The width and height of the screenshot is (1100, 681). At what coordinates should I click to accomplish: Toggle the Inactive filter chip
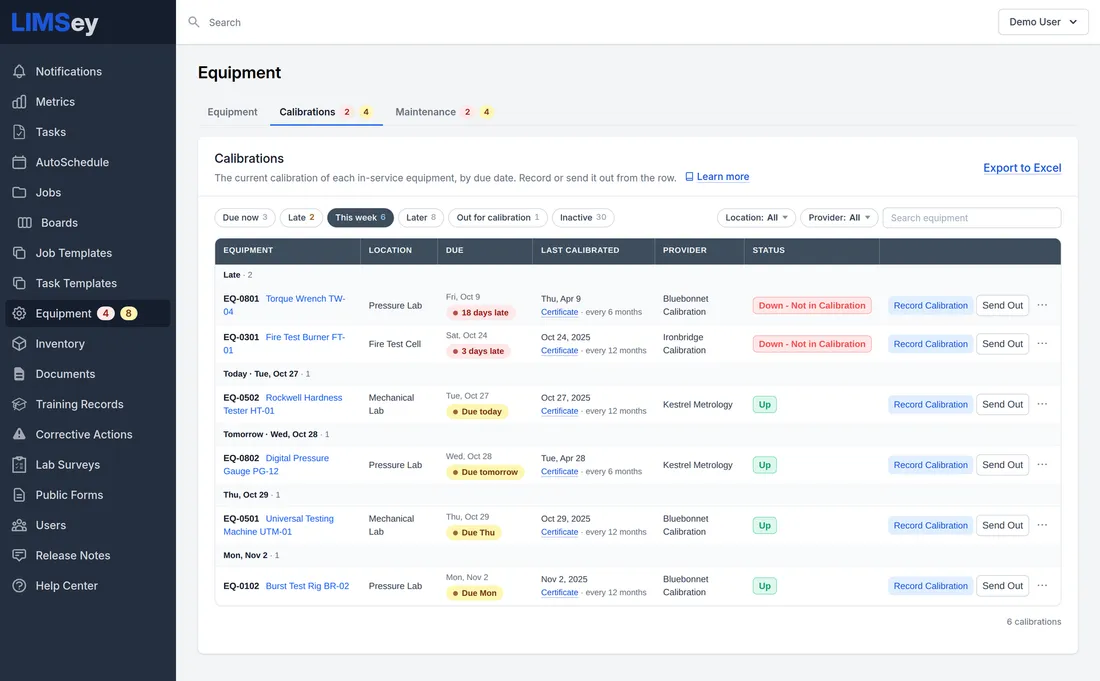(583, 217)
